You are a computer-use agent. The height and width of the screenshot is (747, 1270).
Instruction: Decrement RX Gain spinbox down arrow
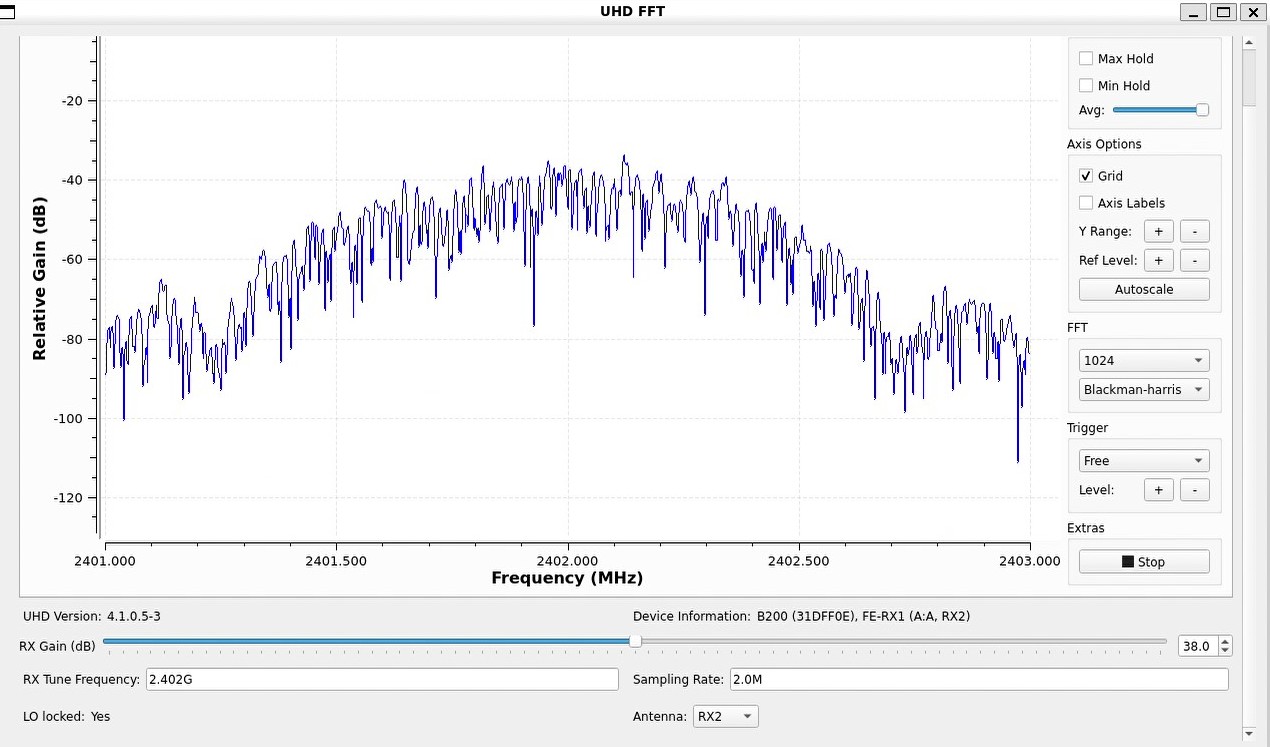[1225, 651]
